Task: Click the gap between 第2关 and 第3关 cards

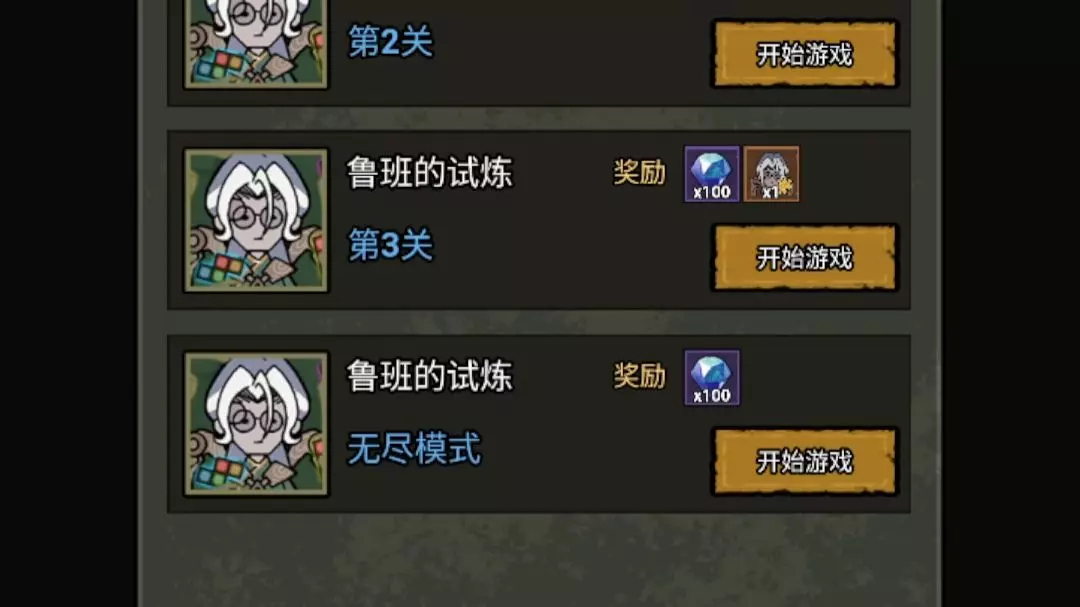Action: 539,119
